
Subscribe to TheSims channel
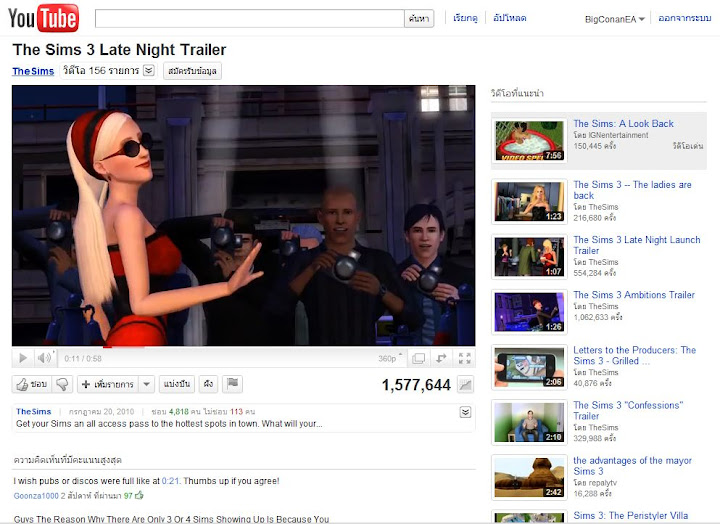pos(192,71)
